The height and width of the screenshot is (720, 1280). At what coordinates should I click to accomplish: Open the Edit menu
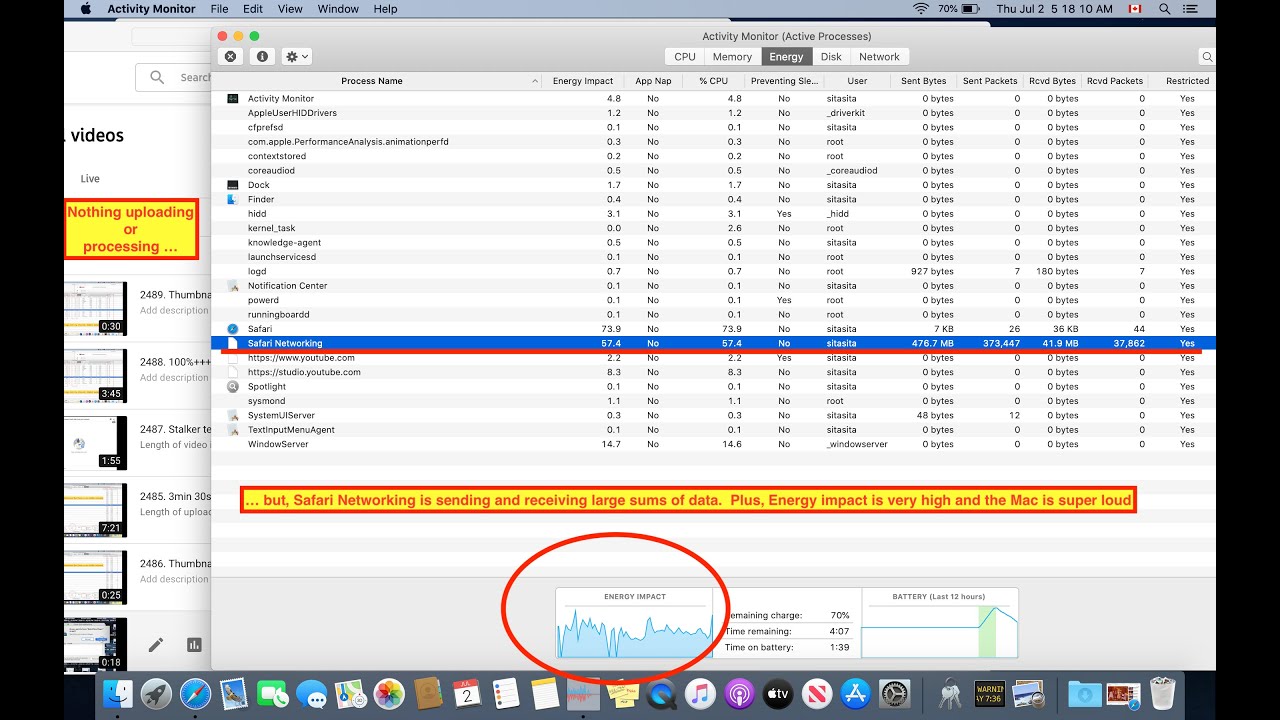tap(253, 9)
